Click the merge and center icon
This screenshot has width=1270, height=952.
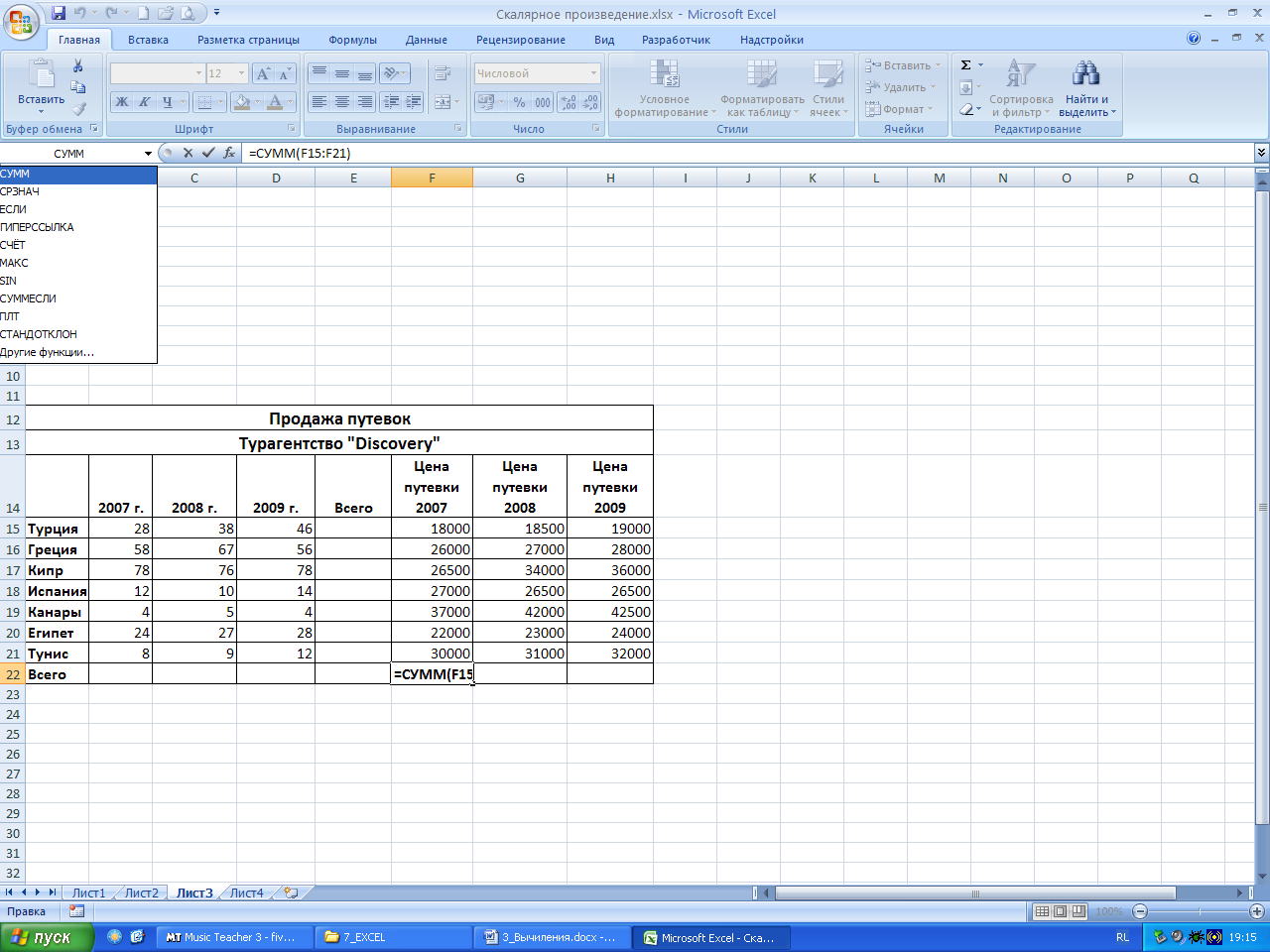[x=443, y=101]
